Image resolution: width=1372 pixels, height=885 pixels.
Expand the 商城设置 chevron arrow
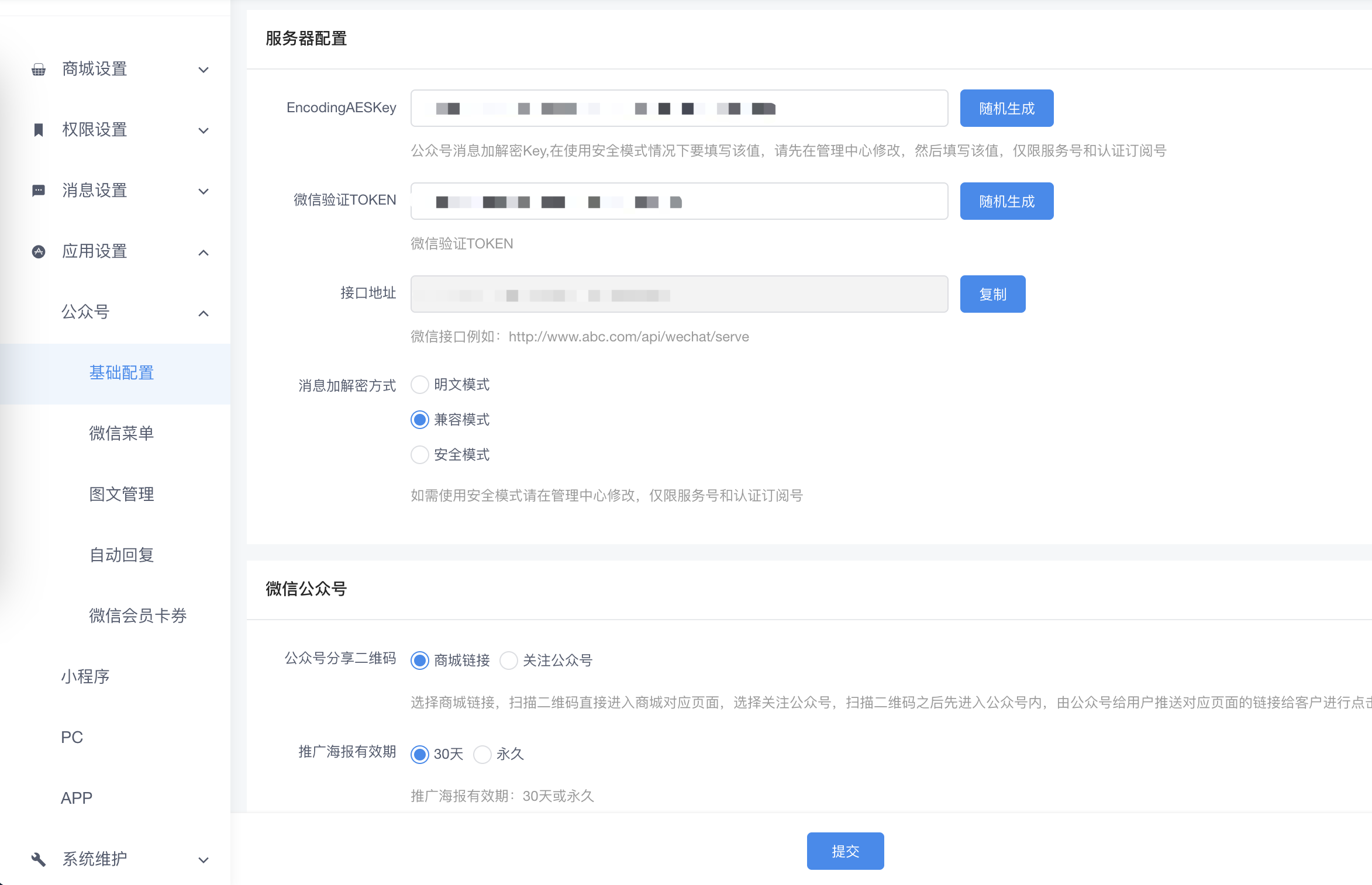point(204,70)
